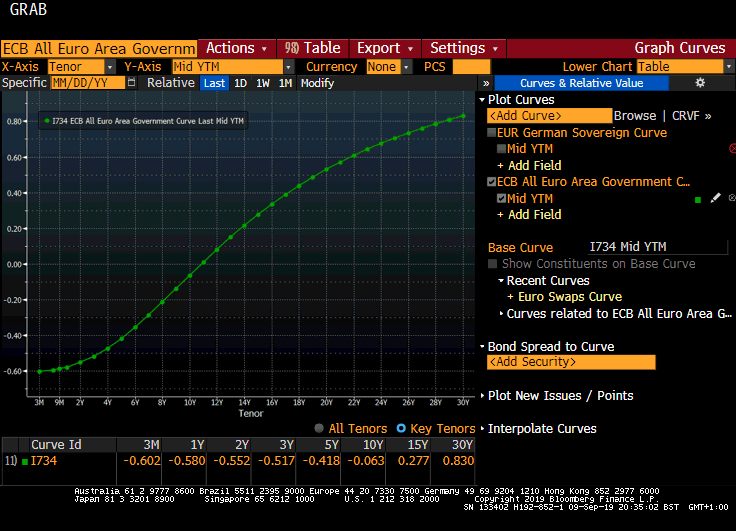Enable EUR German Sovereign Curve checkbox
The width and height of the screenshot is (736, 531).
point(491,133)
